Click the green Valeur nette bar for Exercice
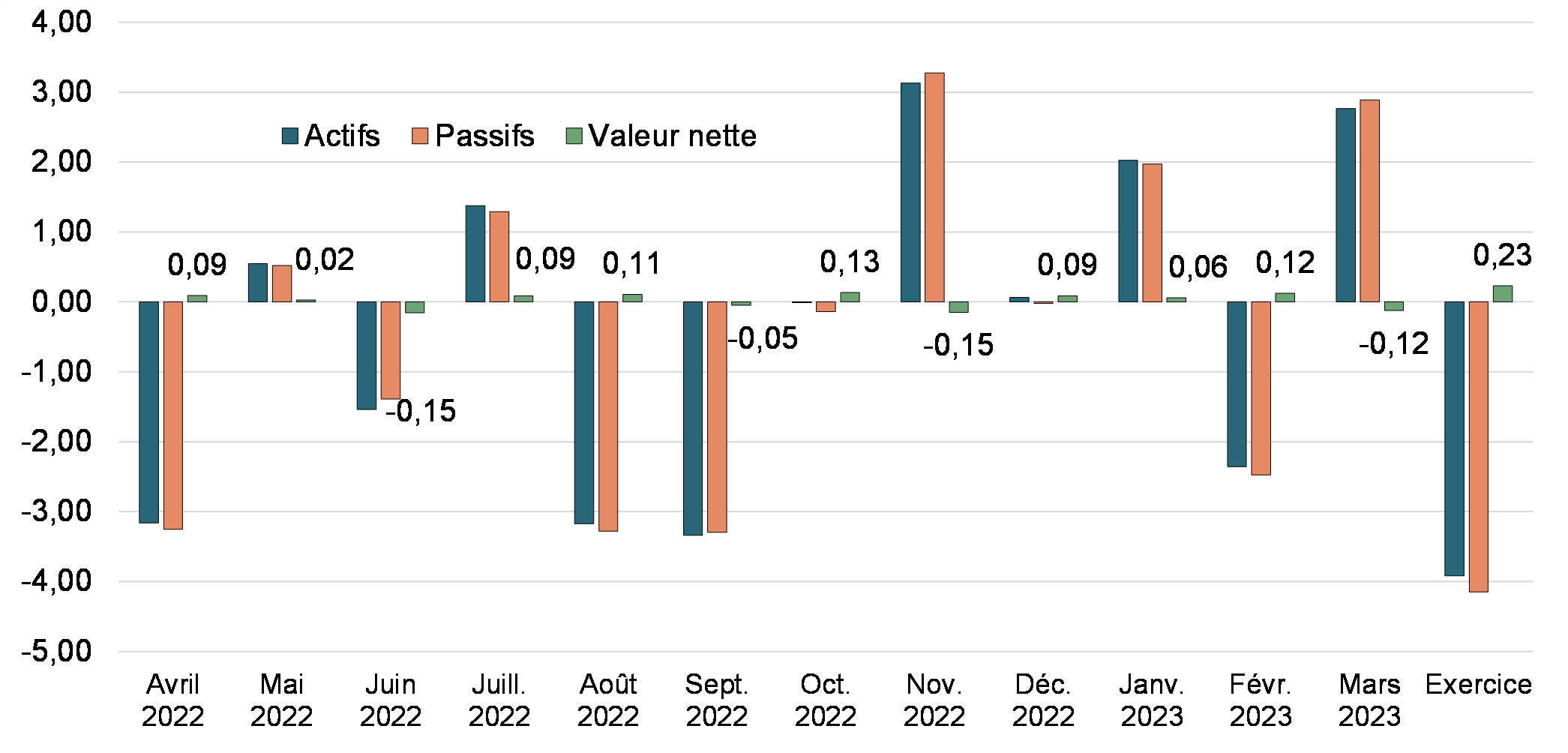 [x=1503, y=293]
